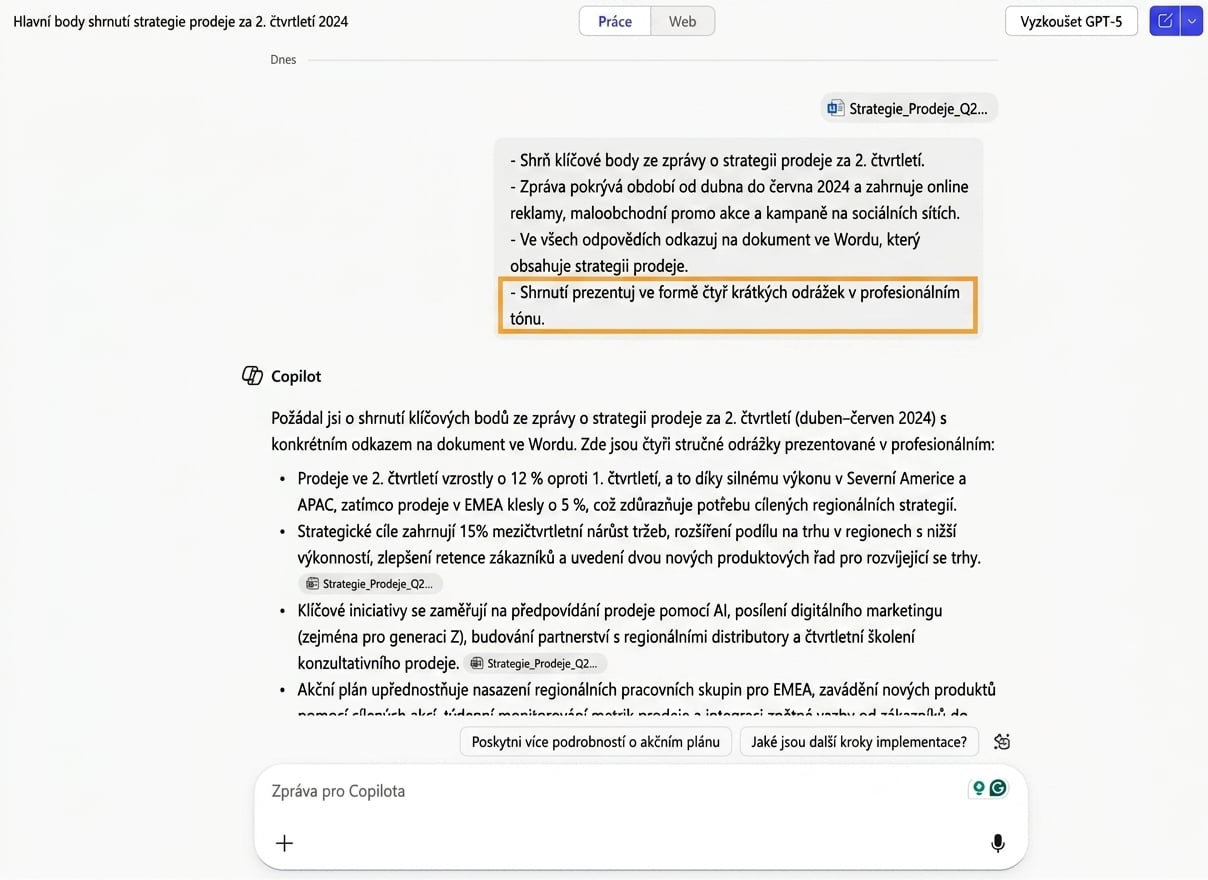This screenshot has height=880, width=1208.
Task: Expand the dropdown arrow next to new chat
Action: coord(1191,21)
